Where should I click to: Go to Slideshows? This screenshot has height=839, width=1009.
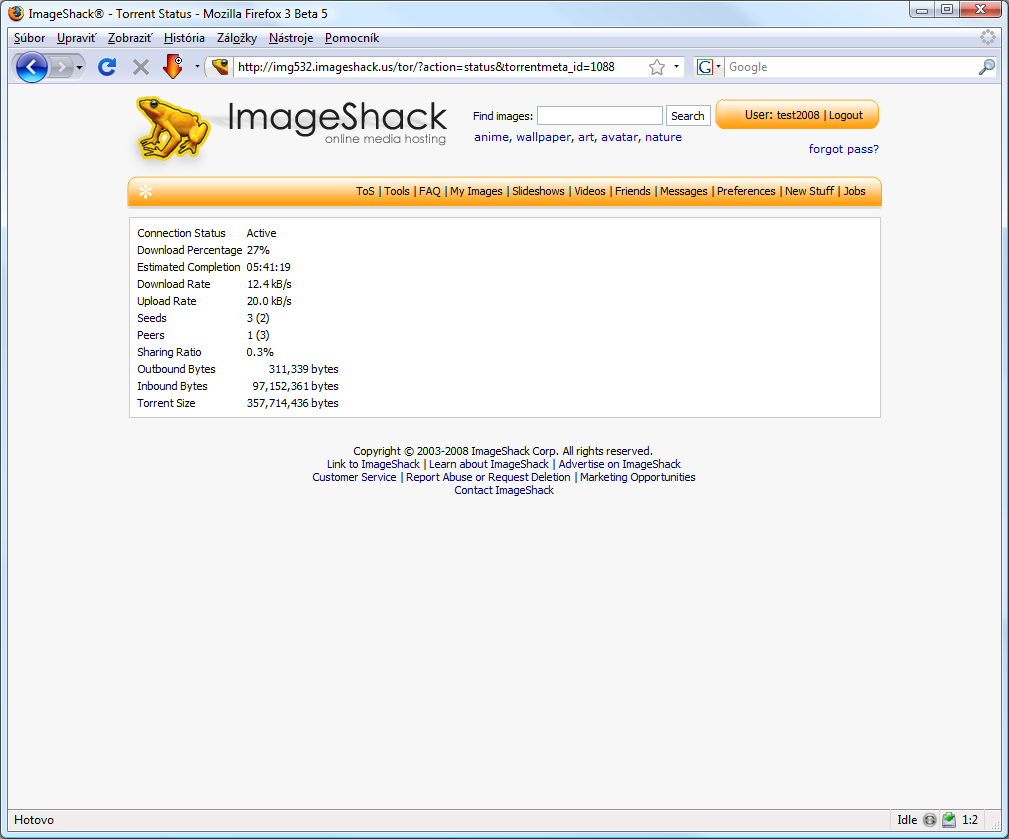538,191
